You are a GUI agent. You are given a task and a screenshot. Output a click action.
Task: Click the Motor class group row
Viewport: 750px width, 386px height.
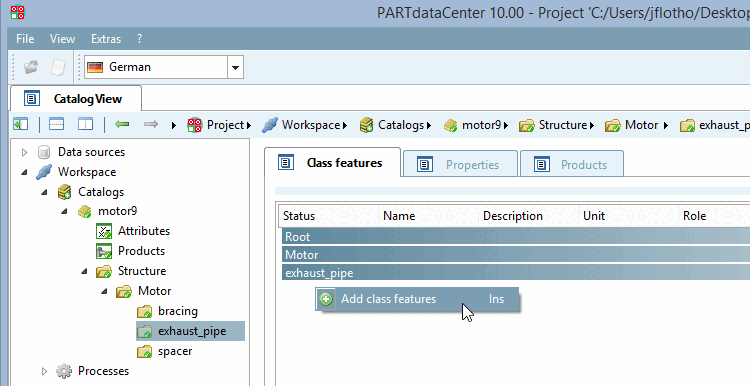point(516,254)
